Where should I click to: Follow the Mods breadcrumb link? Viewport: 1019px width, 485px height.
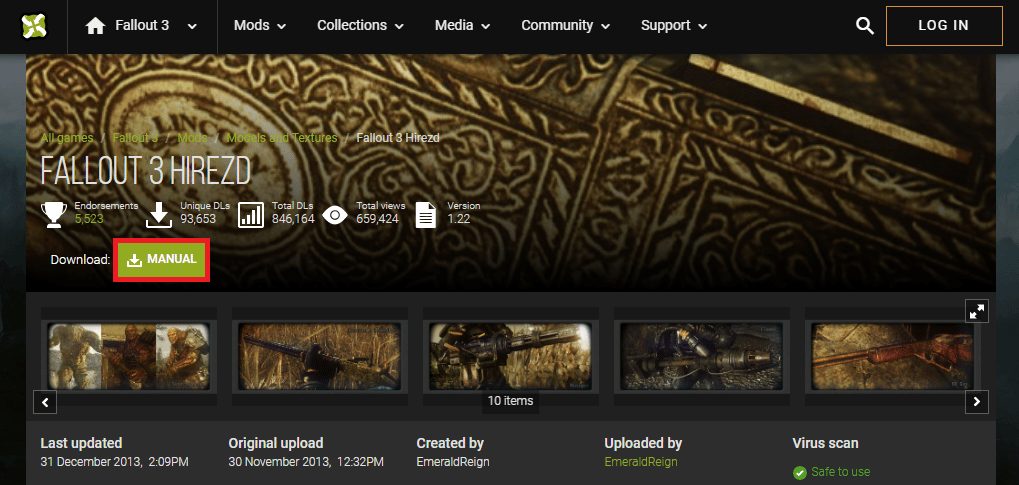192,138
